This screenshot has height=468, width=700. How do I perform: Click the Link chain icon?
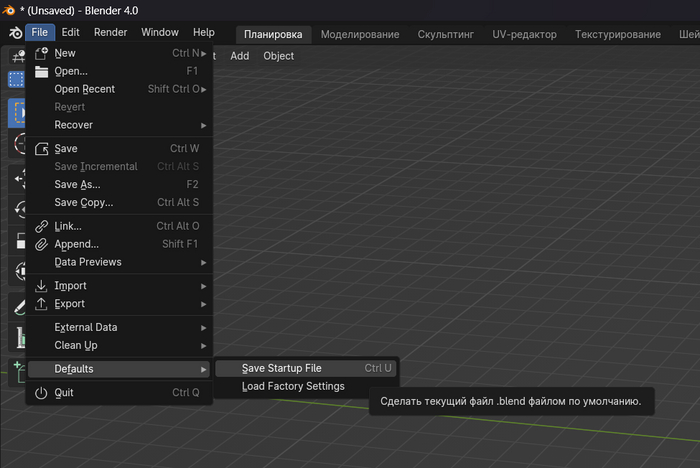41,226
